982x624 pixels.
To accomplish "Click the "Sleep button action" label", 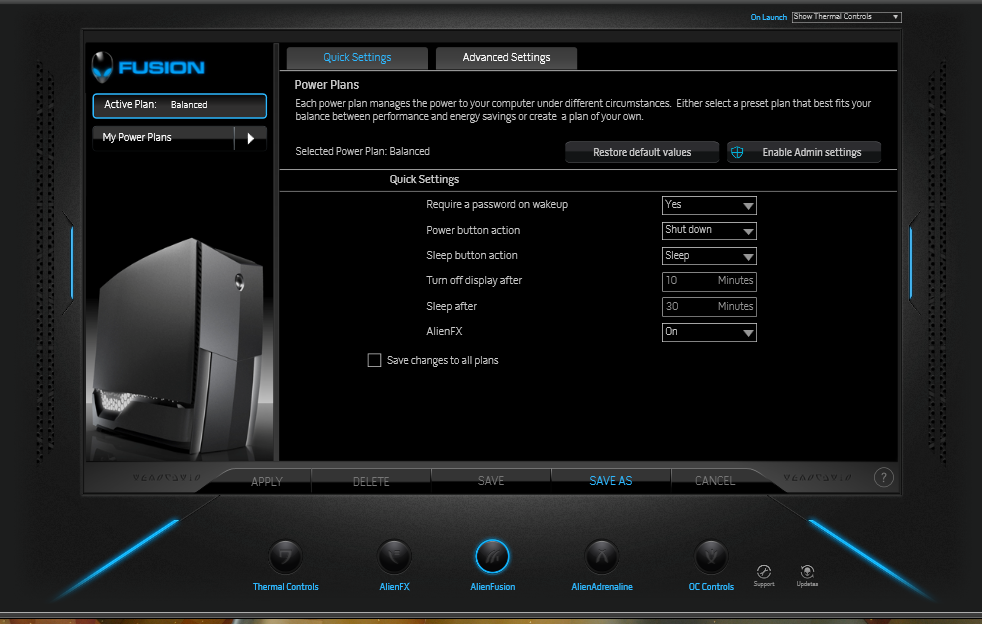I will pos(472,256).
